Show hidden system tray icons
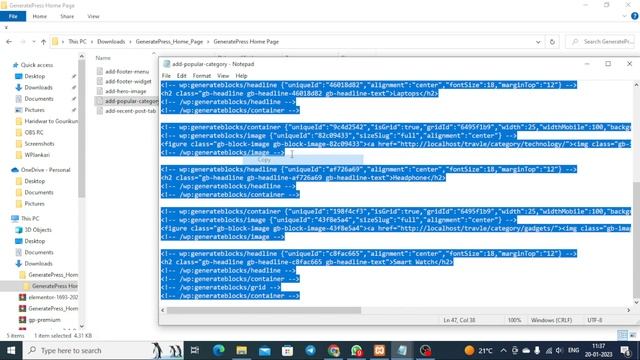The image size is (640, 360). pyautogui.click(x=503, y=351)
